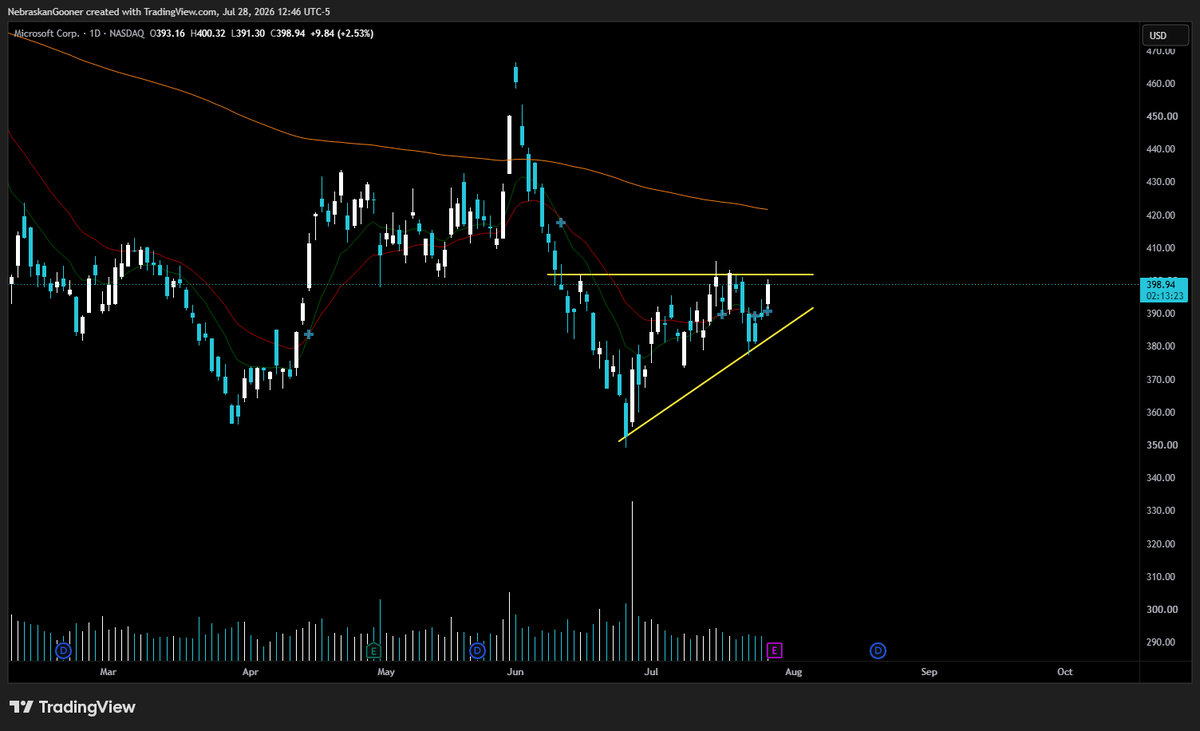
Task: Click the 410.00 price axis label
Action: pos(1160,249)
